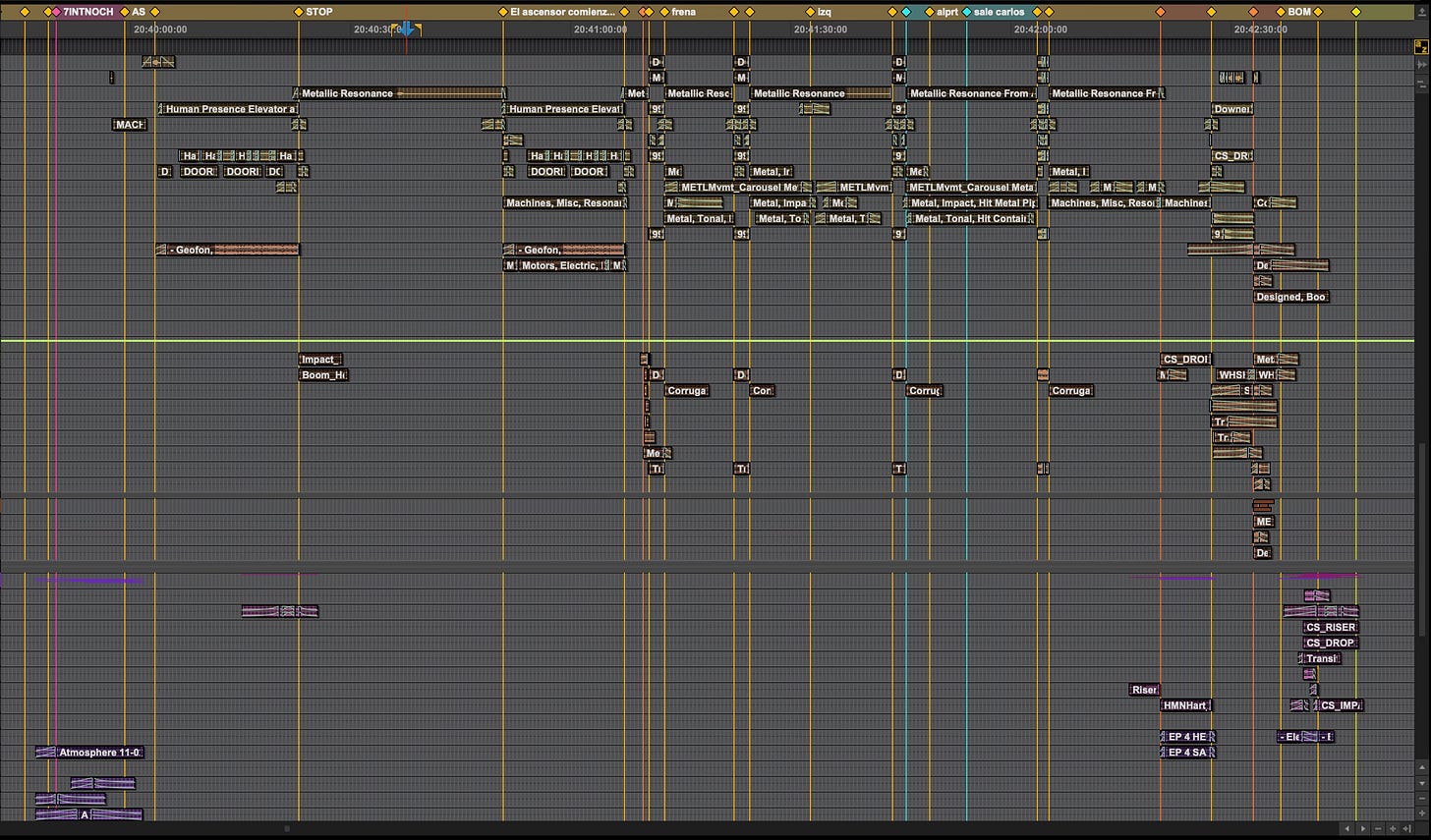Click vertical zoom-in plus button on right edge

click(x=1421, y=813)
